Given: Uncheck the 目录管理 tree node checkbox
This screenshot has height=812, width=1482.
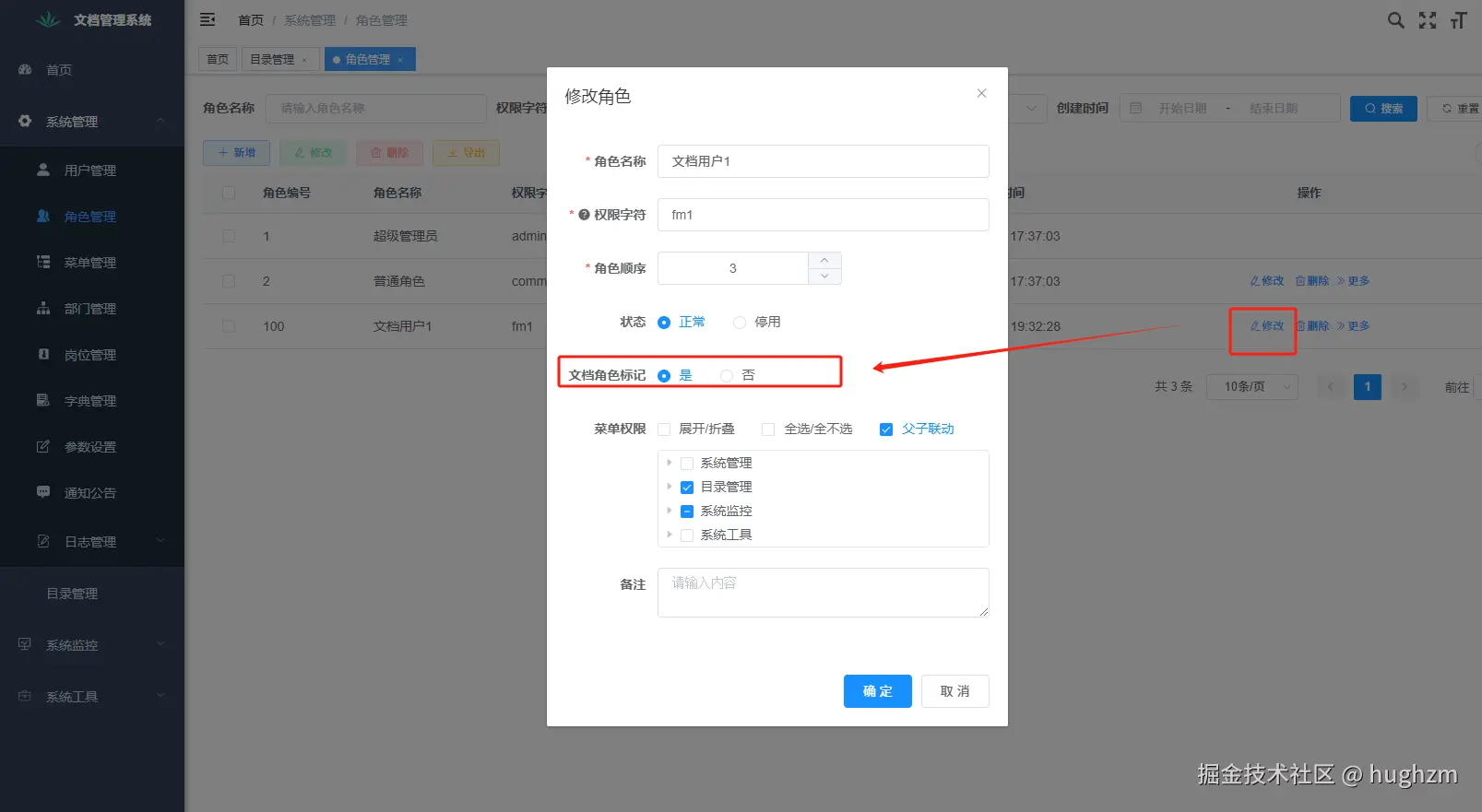Looking at the screenshot, I should point(687,488).
